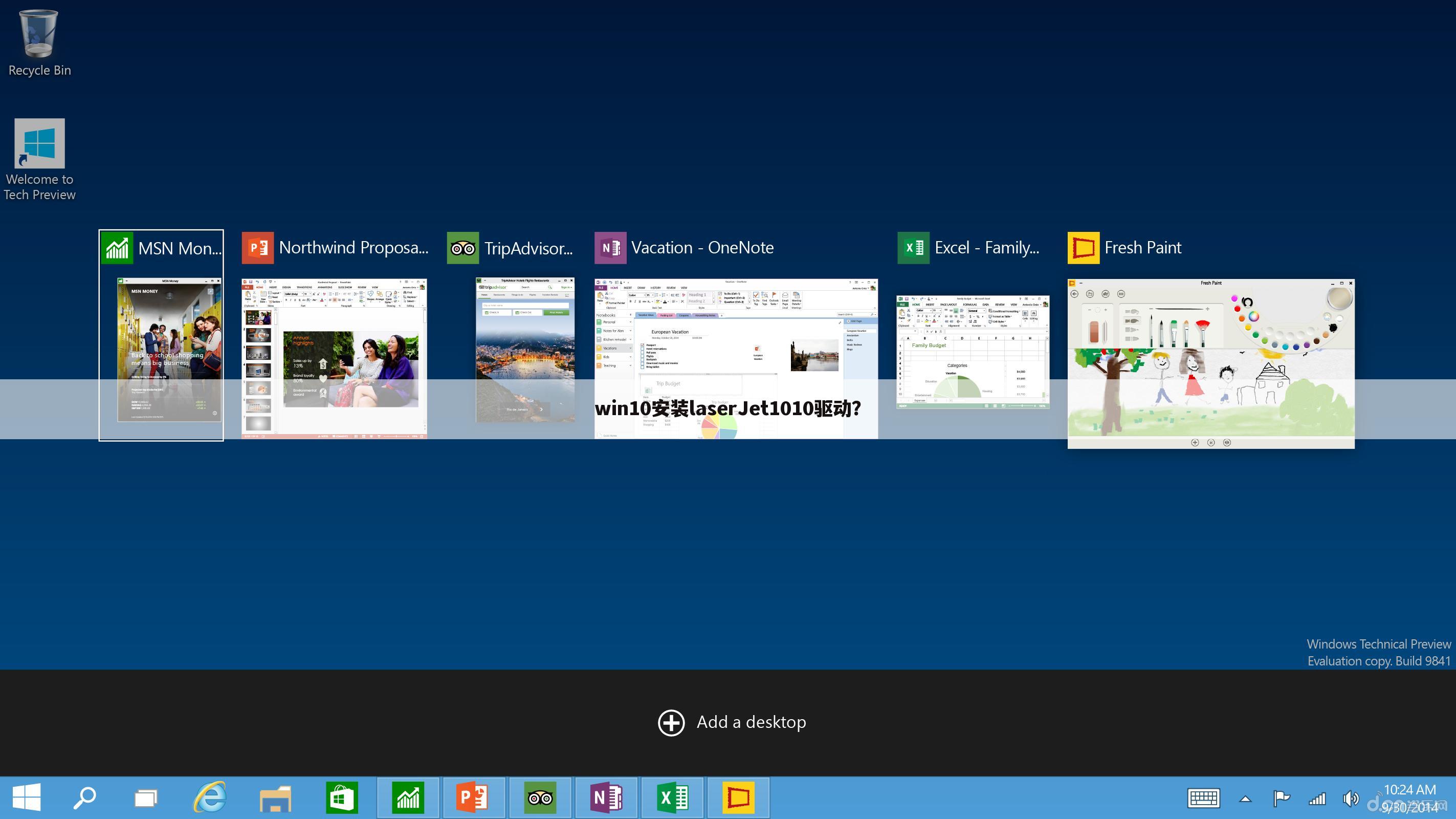Viewport: 1456px width, 819px height.
Task: Click the MSN Money icon above its thumbnail
Action: (x=117, y=248)
